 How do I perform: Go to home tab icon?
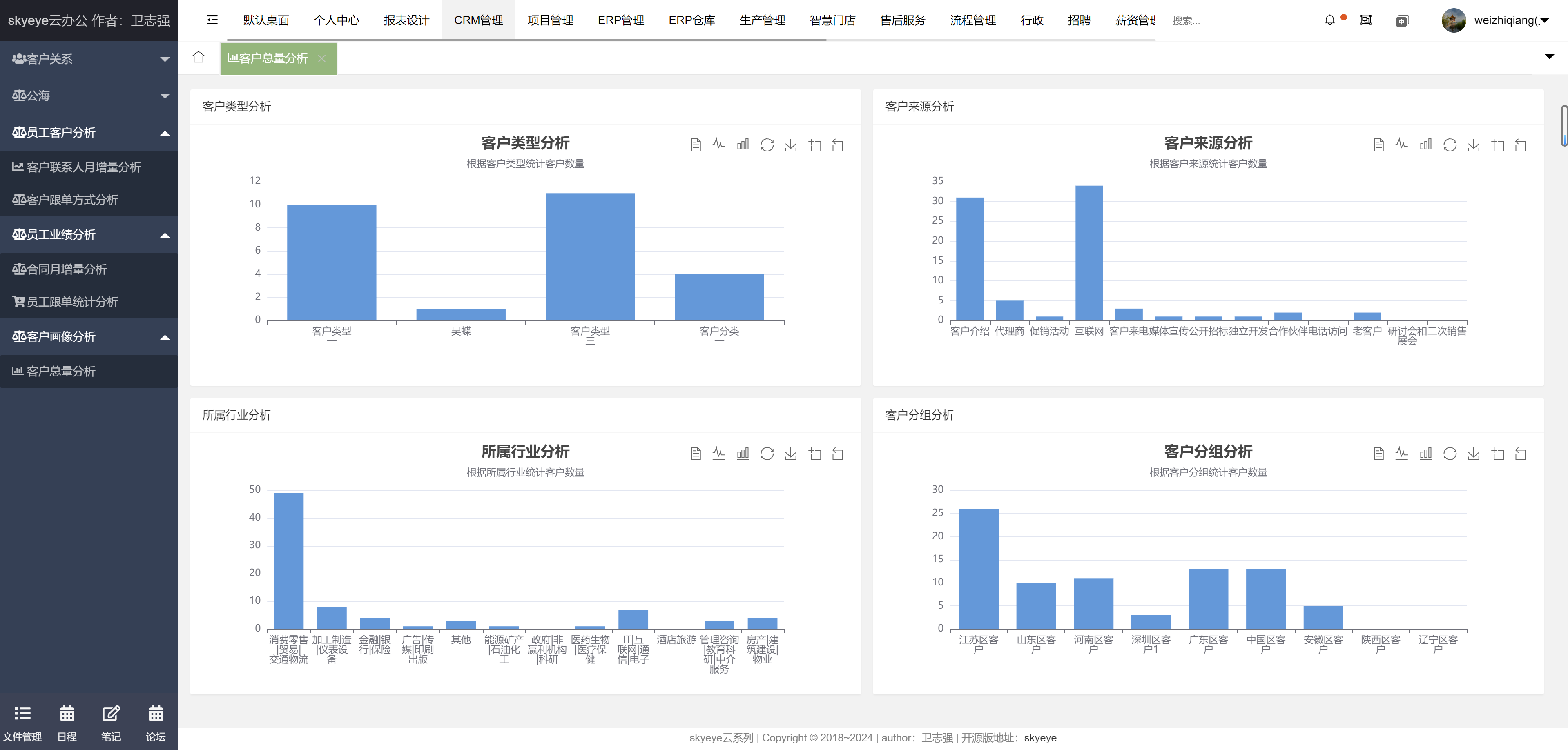[199, 57]
